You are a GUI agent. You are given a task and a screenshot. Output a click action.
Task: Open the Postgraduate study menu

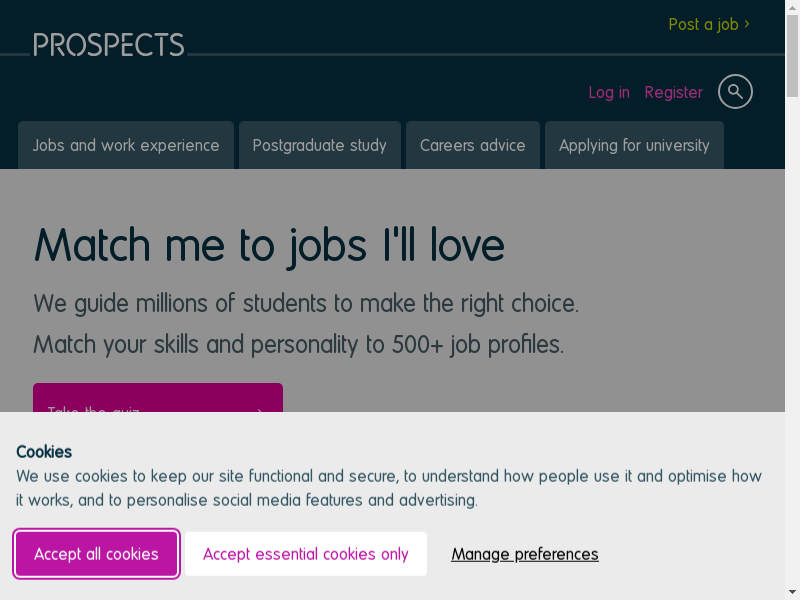coord(319,145)
